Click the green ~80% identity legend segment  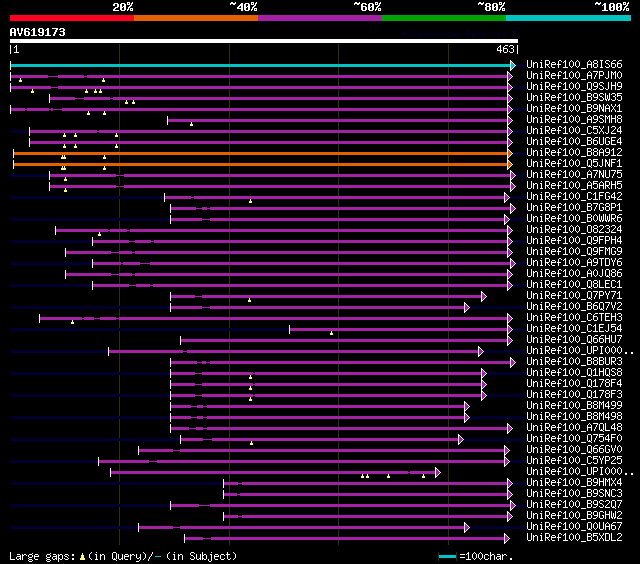pos(444,18)
